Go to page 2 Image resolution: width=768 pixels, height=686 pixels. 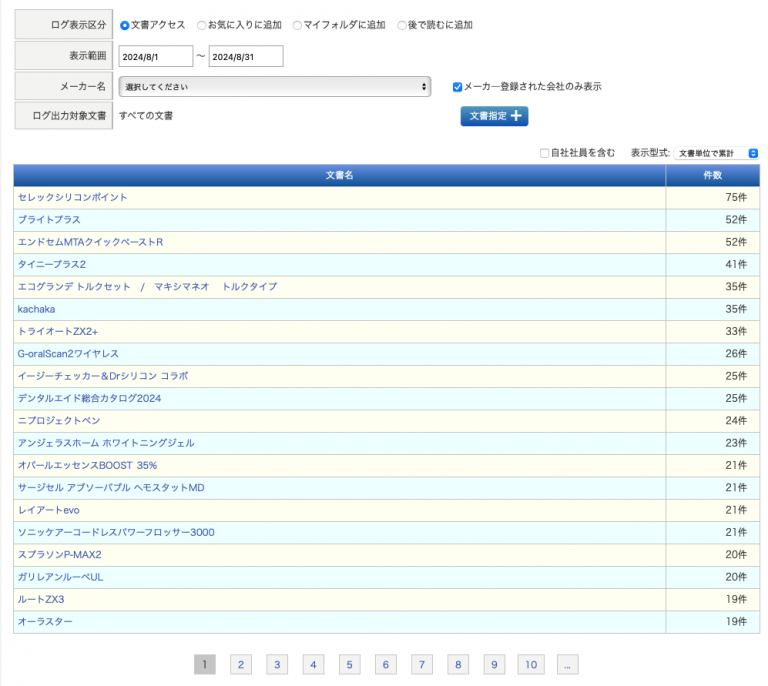241,664
